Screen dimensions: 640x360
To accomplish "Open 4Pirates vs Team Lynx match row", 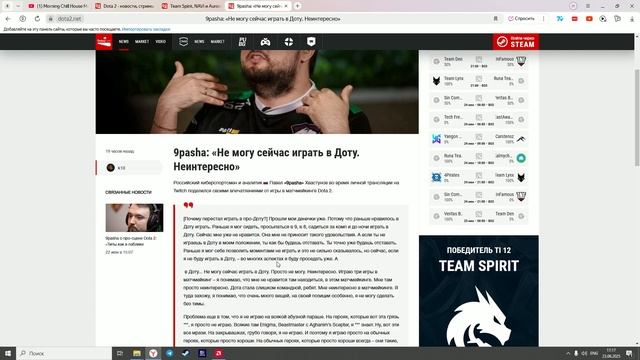I will pos(479,178).
